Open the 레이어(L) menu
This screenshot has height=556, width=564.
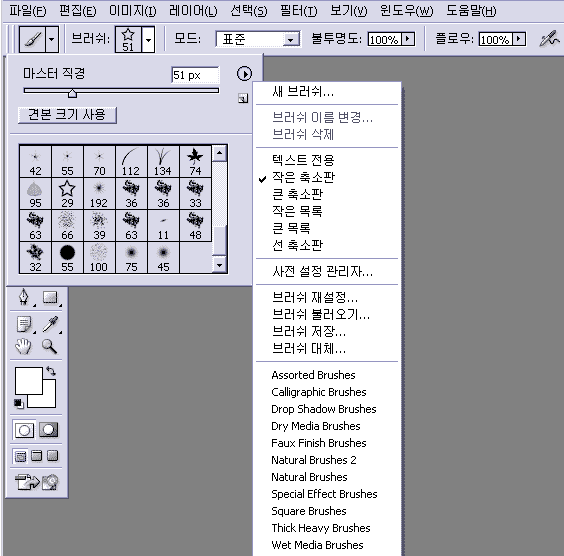pyautogui.click(x=193, y=11)
